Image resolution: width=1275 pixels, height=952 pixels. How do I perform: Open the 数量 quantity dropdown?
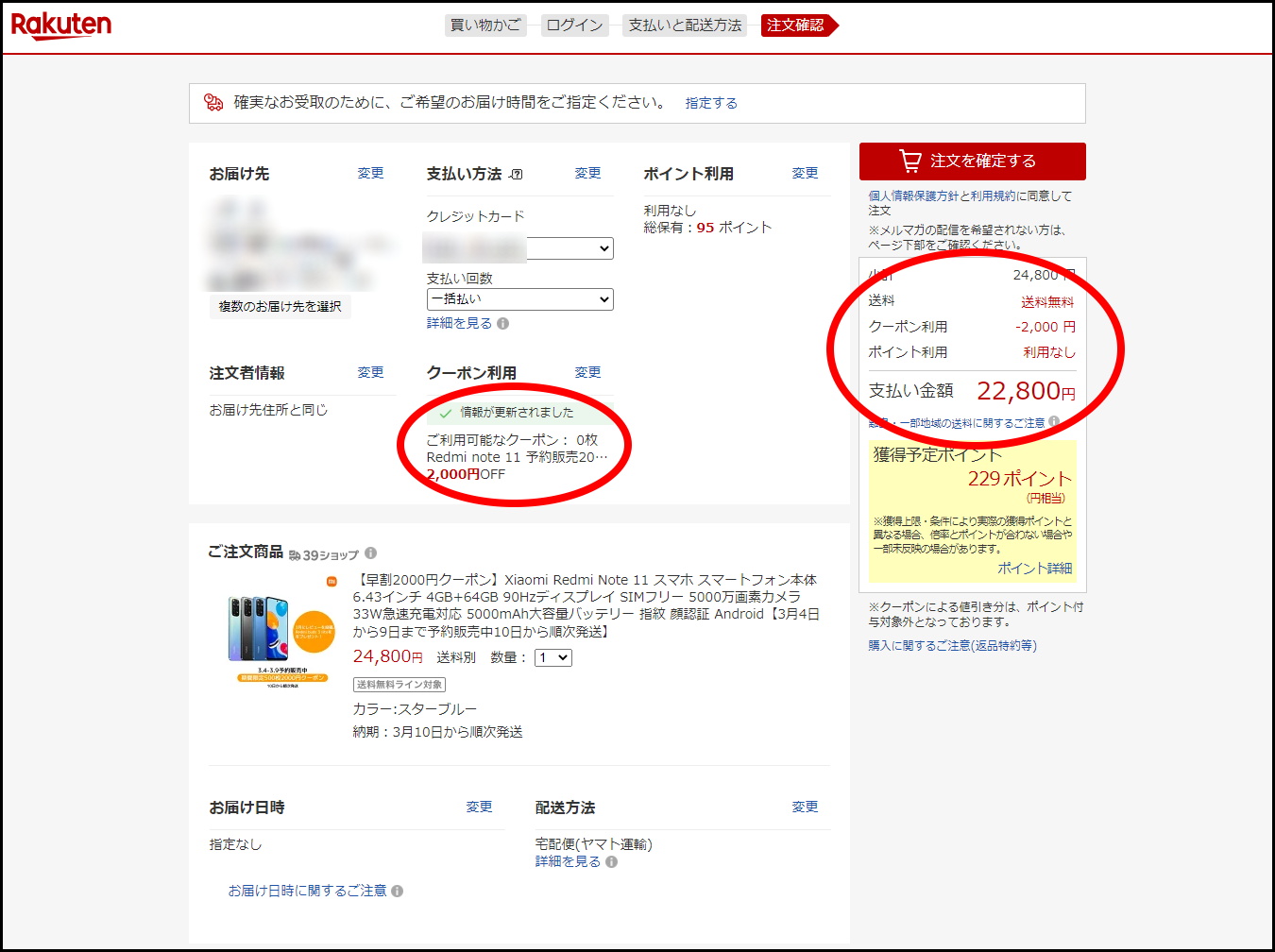(553, 657)
